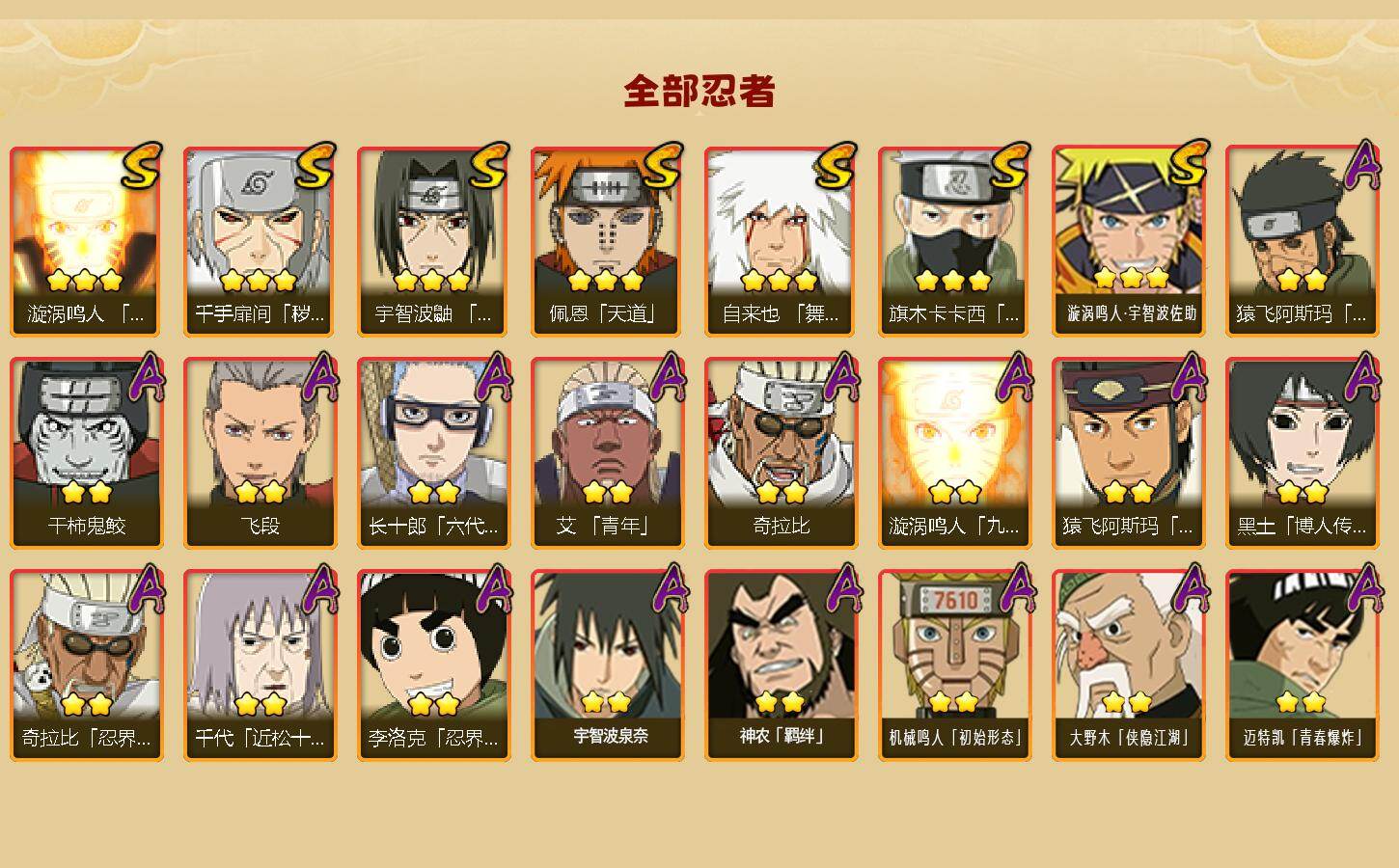The height and width of the screenshot is (868, 1399).
Task: Click the 机械鸣人「初始形态」 card
Action: 954,665
